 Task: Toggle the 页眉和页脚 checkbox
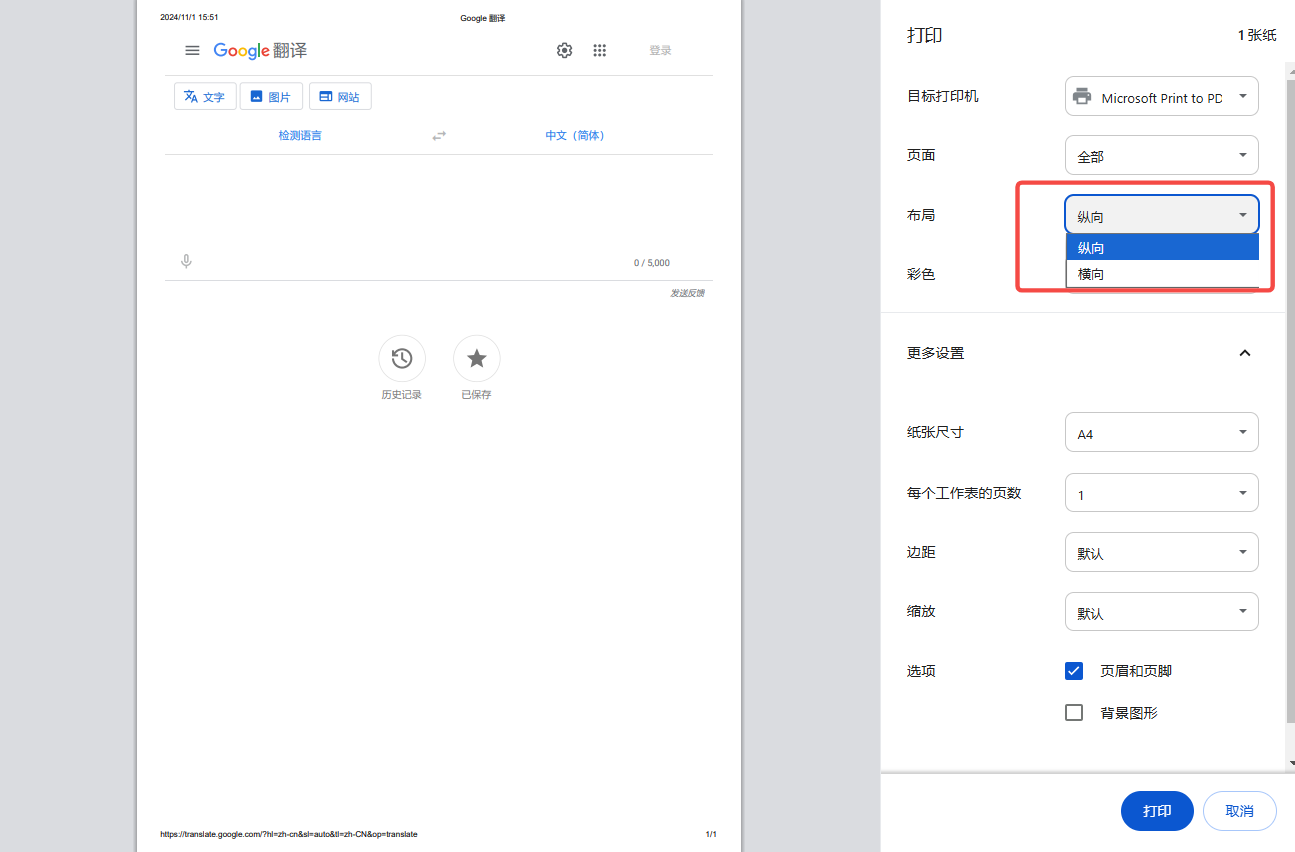(x=1074, y=671)
